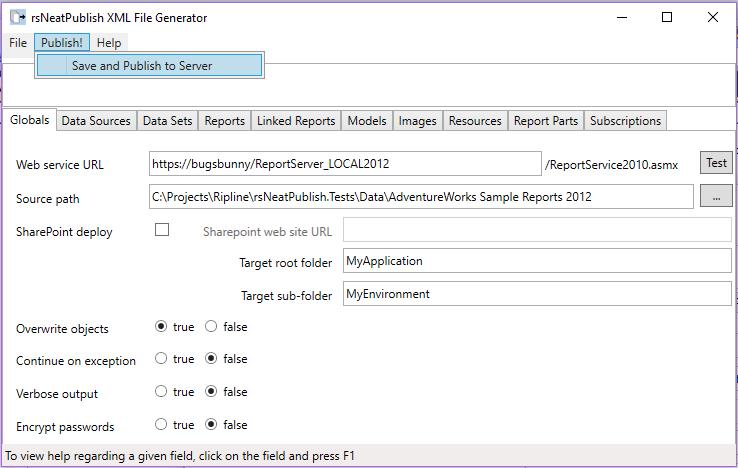The width and height of the screenshot is (738, 468).
Task: Go to the Report Parts tab
Action: 545,121
